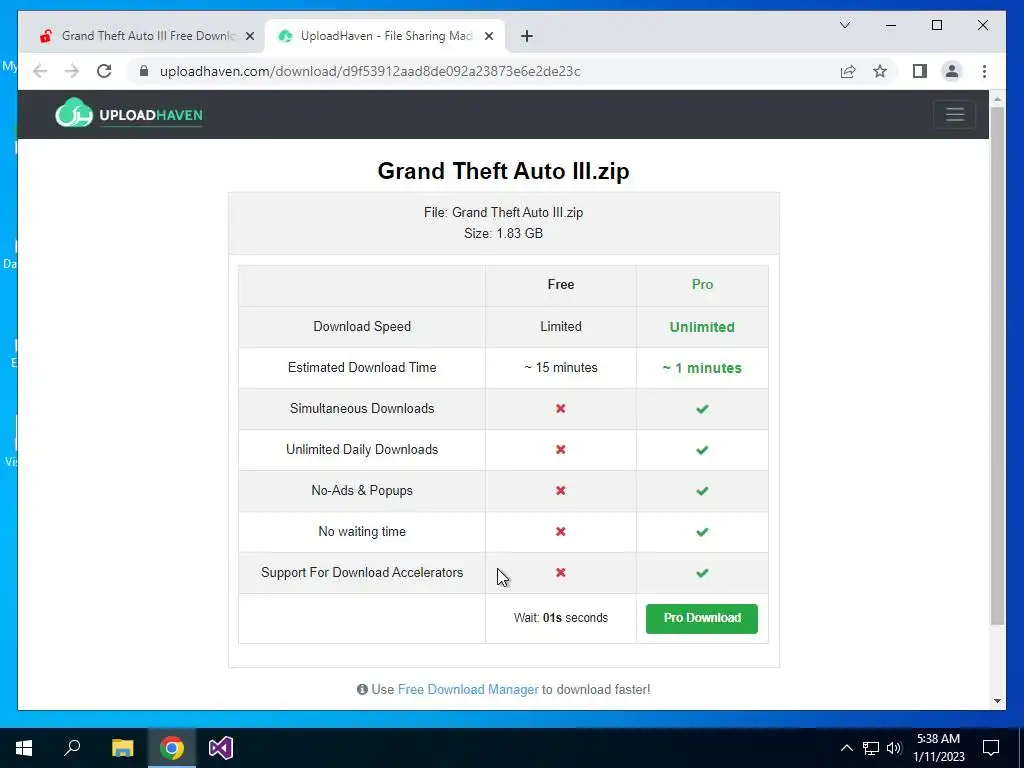Toggle the browser side panel
This screenshot has height=768, width=1024.
pos(920,71)
